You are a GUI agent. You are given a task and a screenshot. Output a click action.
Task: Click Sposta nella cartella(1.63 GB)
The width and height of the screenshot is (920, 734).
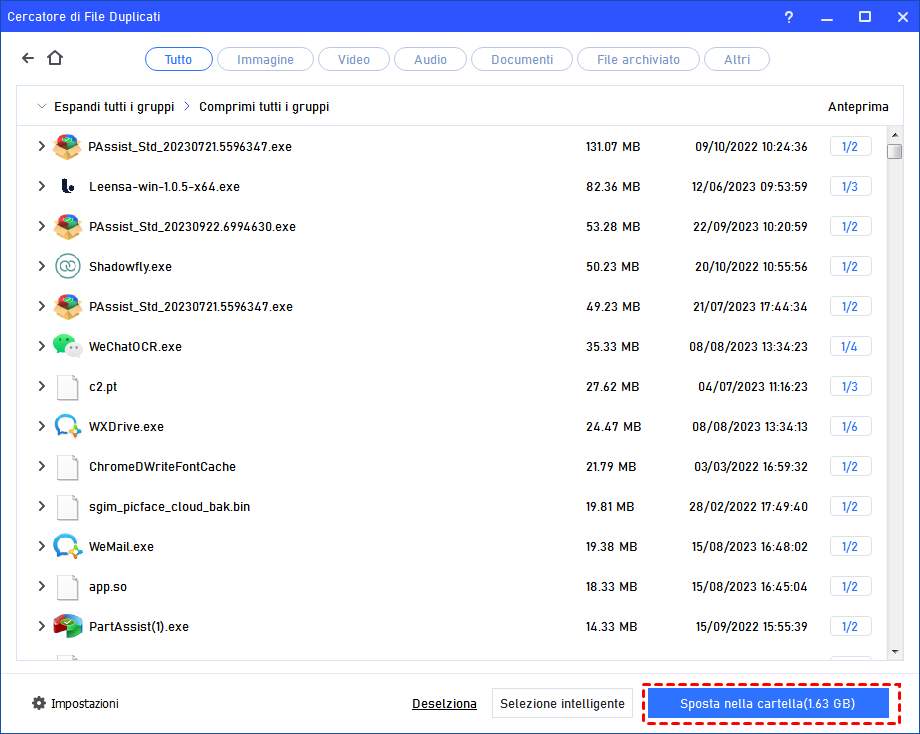click(x=767, y=703)
